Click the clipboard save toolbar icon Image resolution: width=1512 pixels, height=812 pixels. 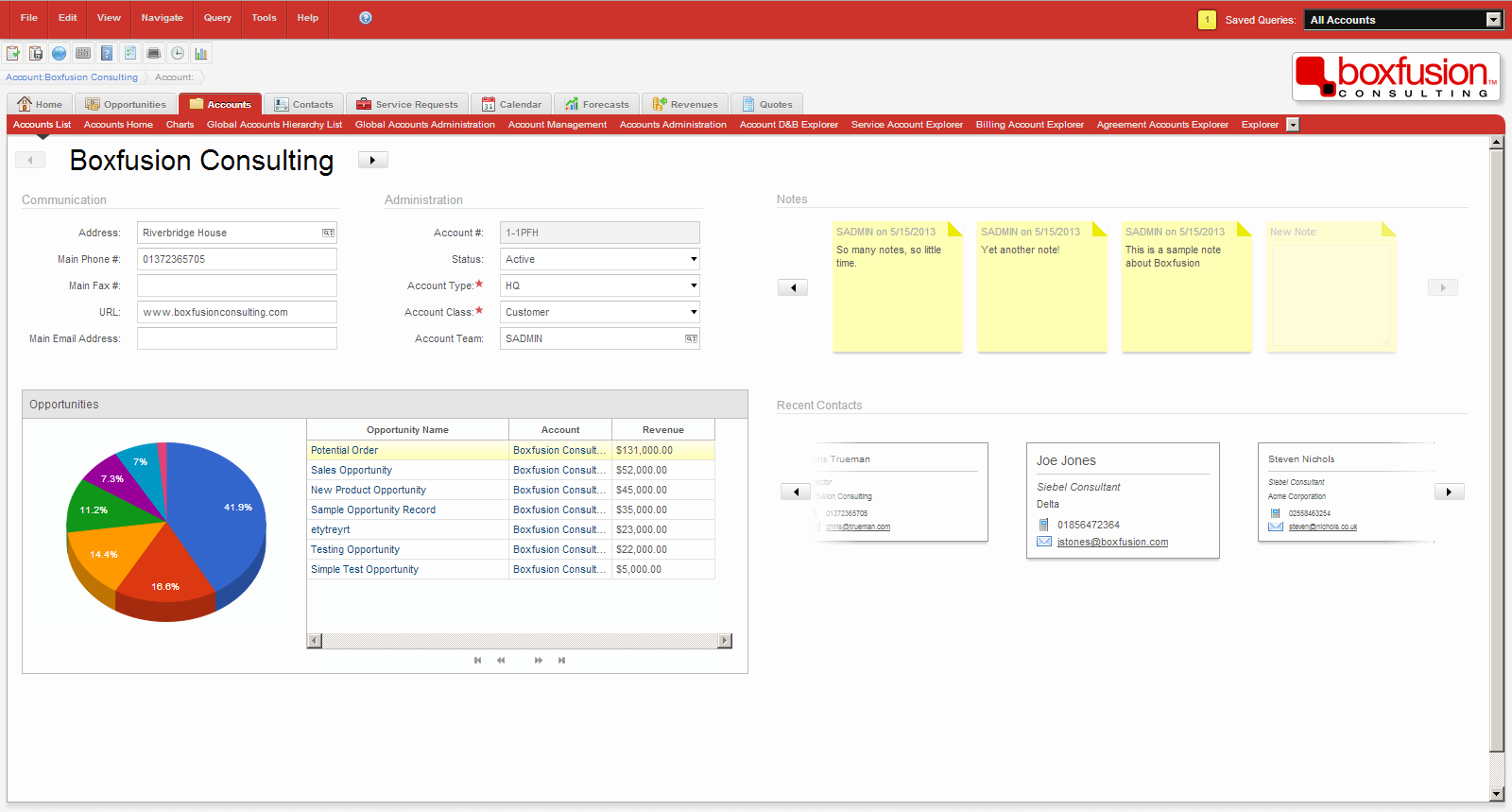[36, 53]
